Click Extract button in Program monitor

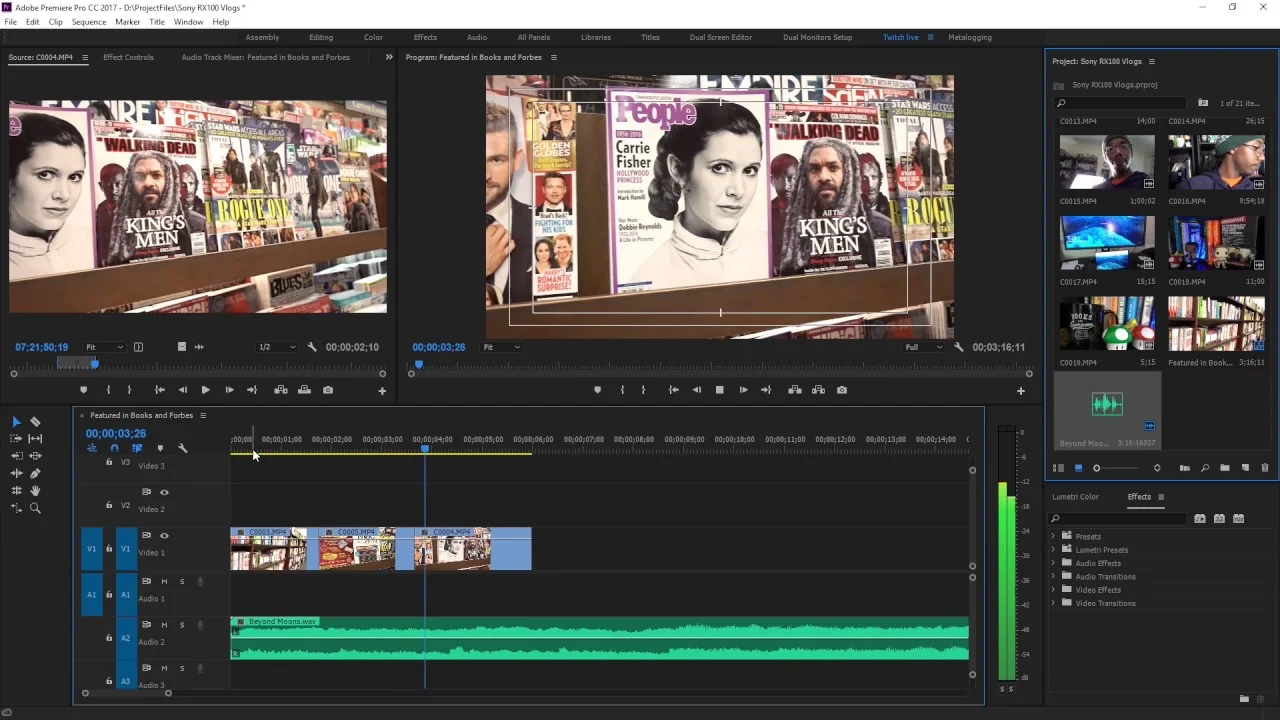[818, 390]
